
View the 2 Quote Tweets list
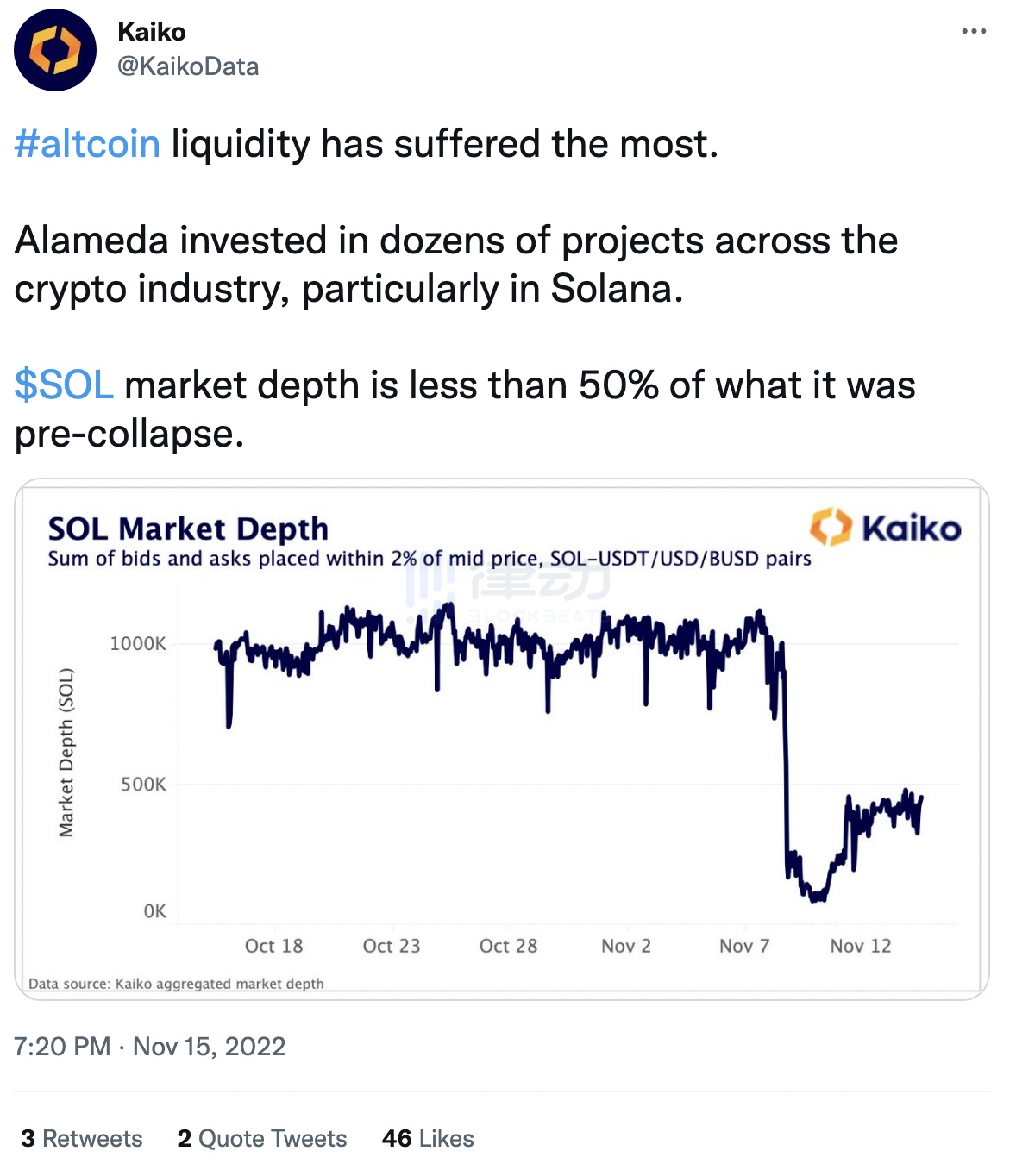pos(262,1138)
